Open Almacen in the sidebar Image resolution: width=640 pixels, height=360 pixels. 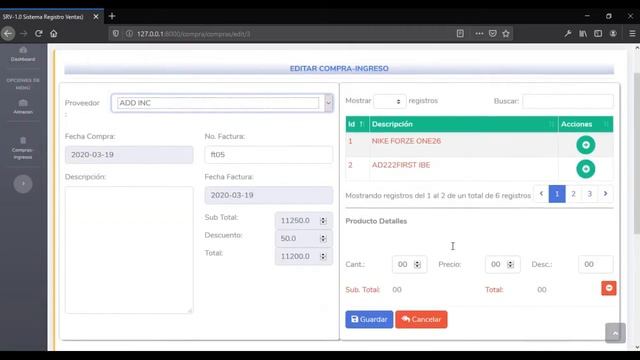(x=23, y=107)
